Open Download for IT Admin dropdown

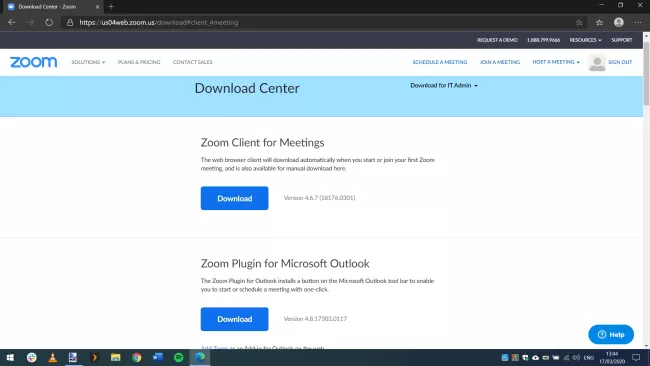pos(444,85)
